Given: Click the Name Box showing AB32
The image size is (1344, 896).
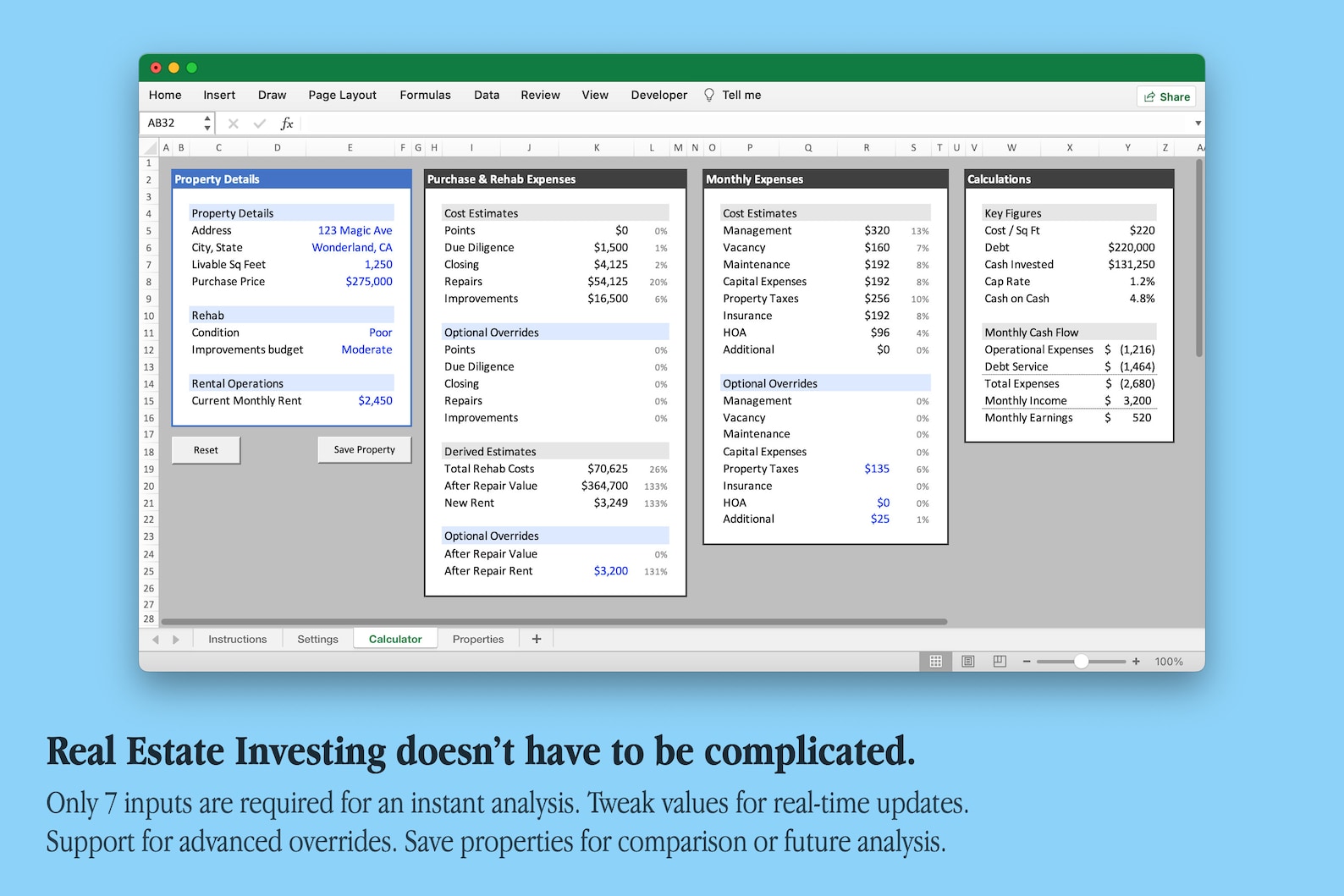Looking at the screenshot, I should pos(173,124).
